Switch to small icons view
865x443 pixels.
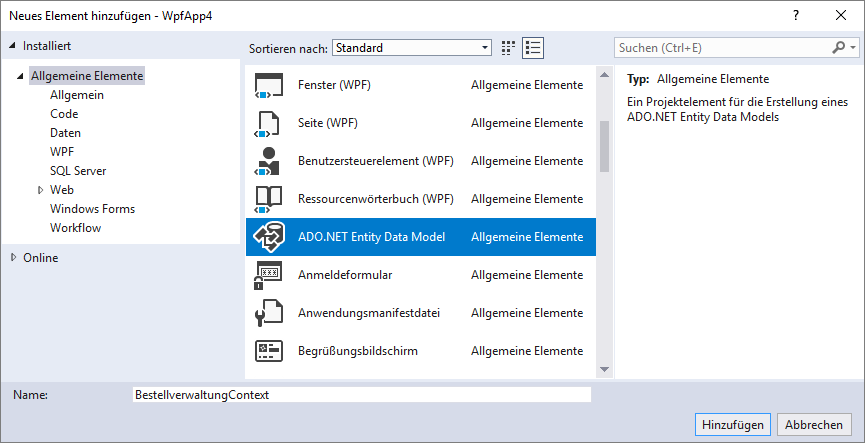[x=508, y=47]
